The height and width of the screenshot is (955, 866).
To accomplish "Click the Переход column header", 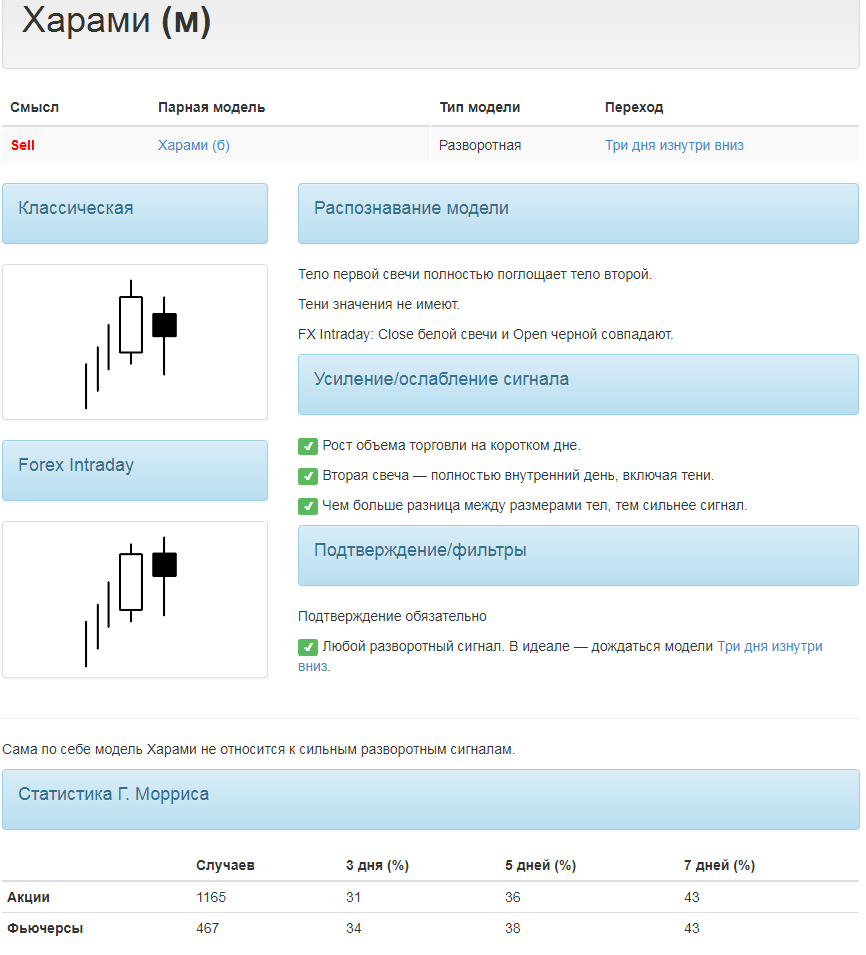I will (634, 107).
